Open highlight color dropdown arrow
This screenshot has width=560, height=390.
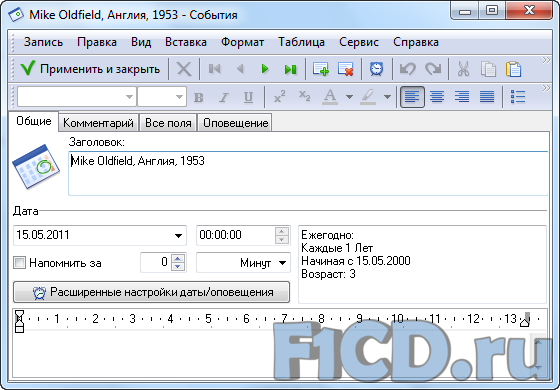click(387, 97)
